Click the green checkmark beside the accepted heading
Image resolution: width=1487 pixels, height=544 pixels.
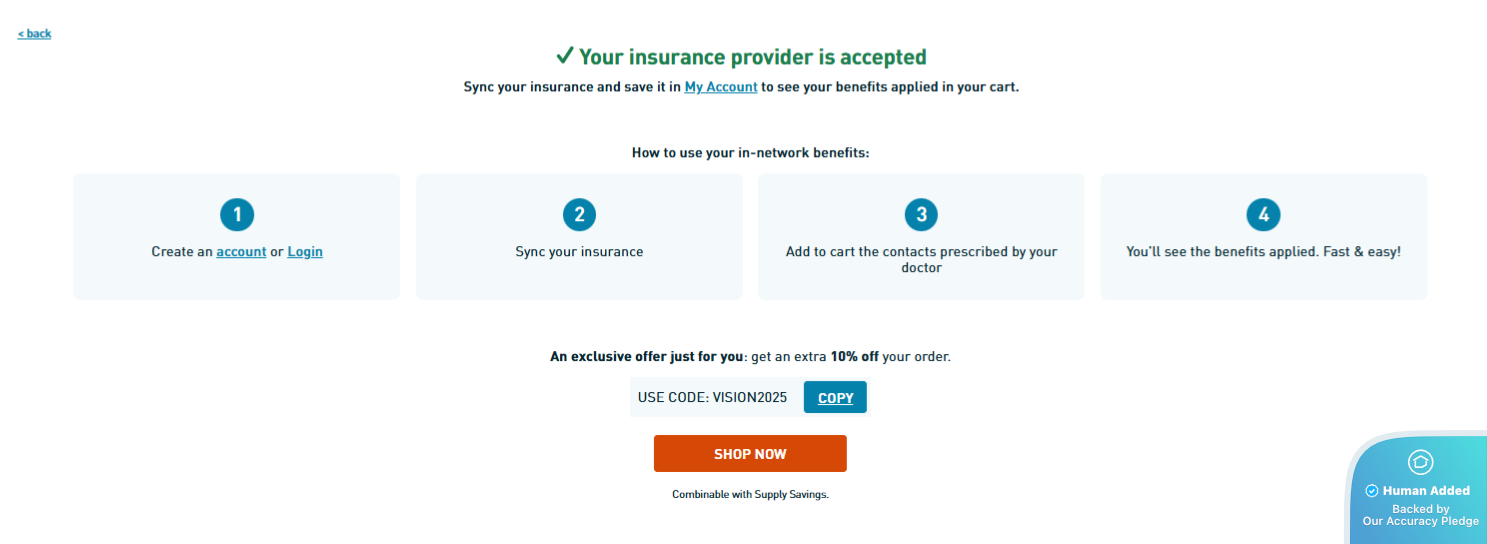pyautogui.click(x=565, y=56)
